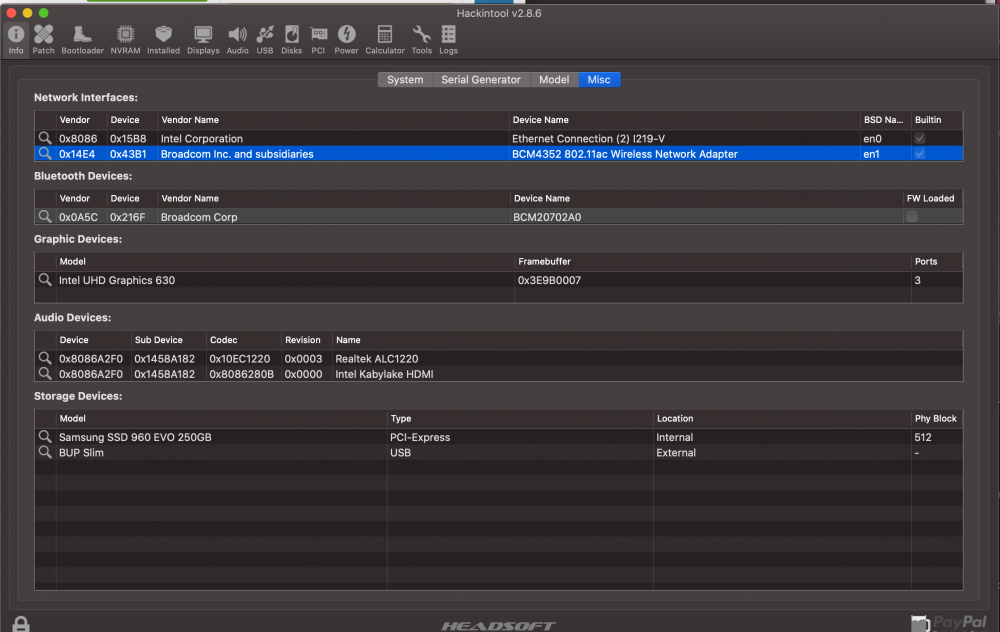The height and width of the screenshot is (632, 1000).
Task: Click the magnifier icon for Broadcom Corp Bluetooth row
Action: click(45, 216)
